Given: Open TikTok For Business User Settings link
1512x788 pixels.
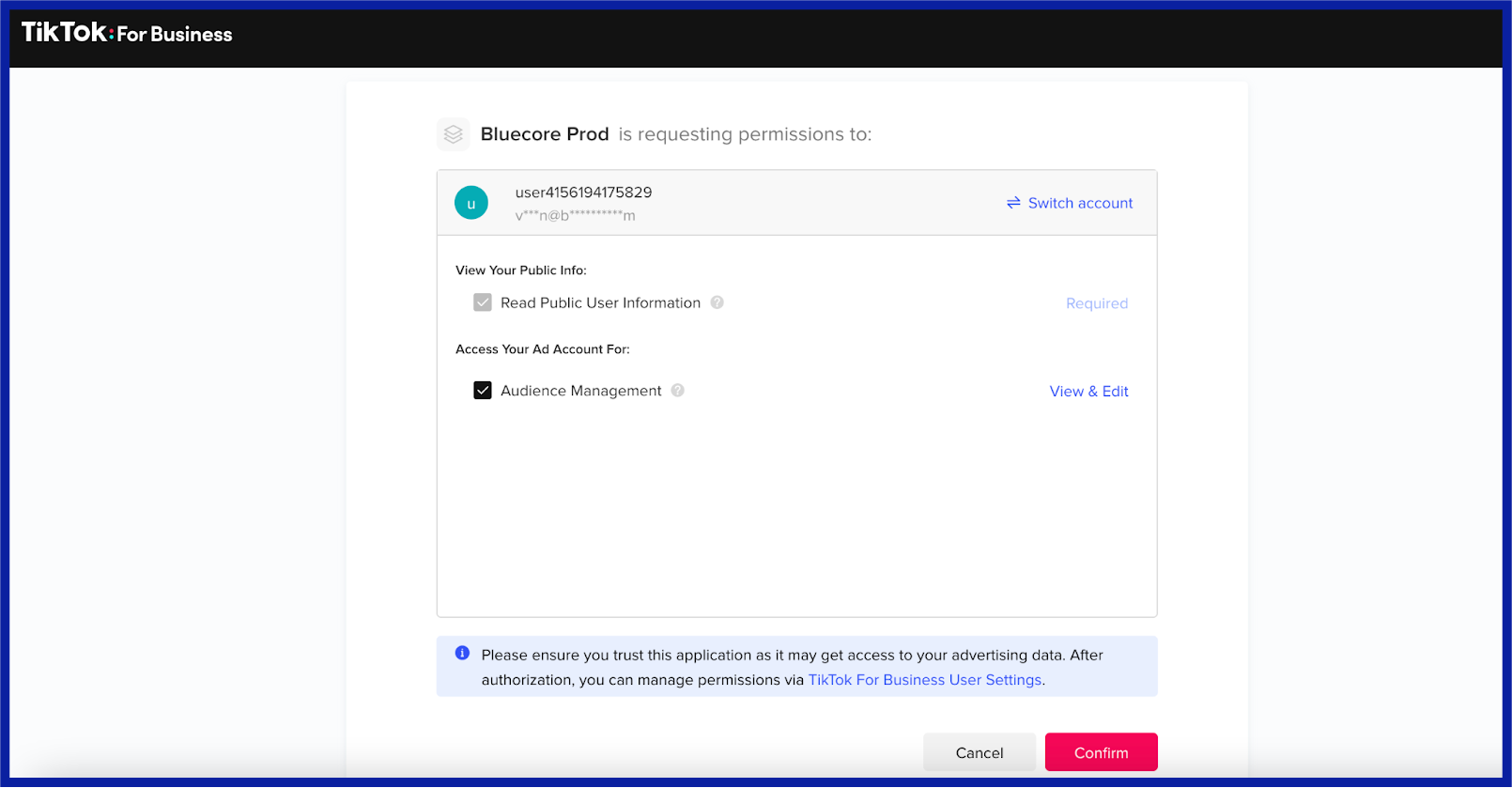Looking at the screenshot, I should click(925, 680).
